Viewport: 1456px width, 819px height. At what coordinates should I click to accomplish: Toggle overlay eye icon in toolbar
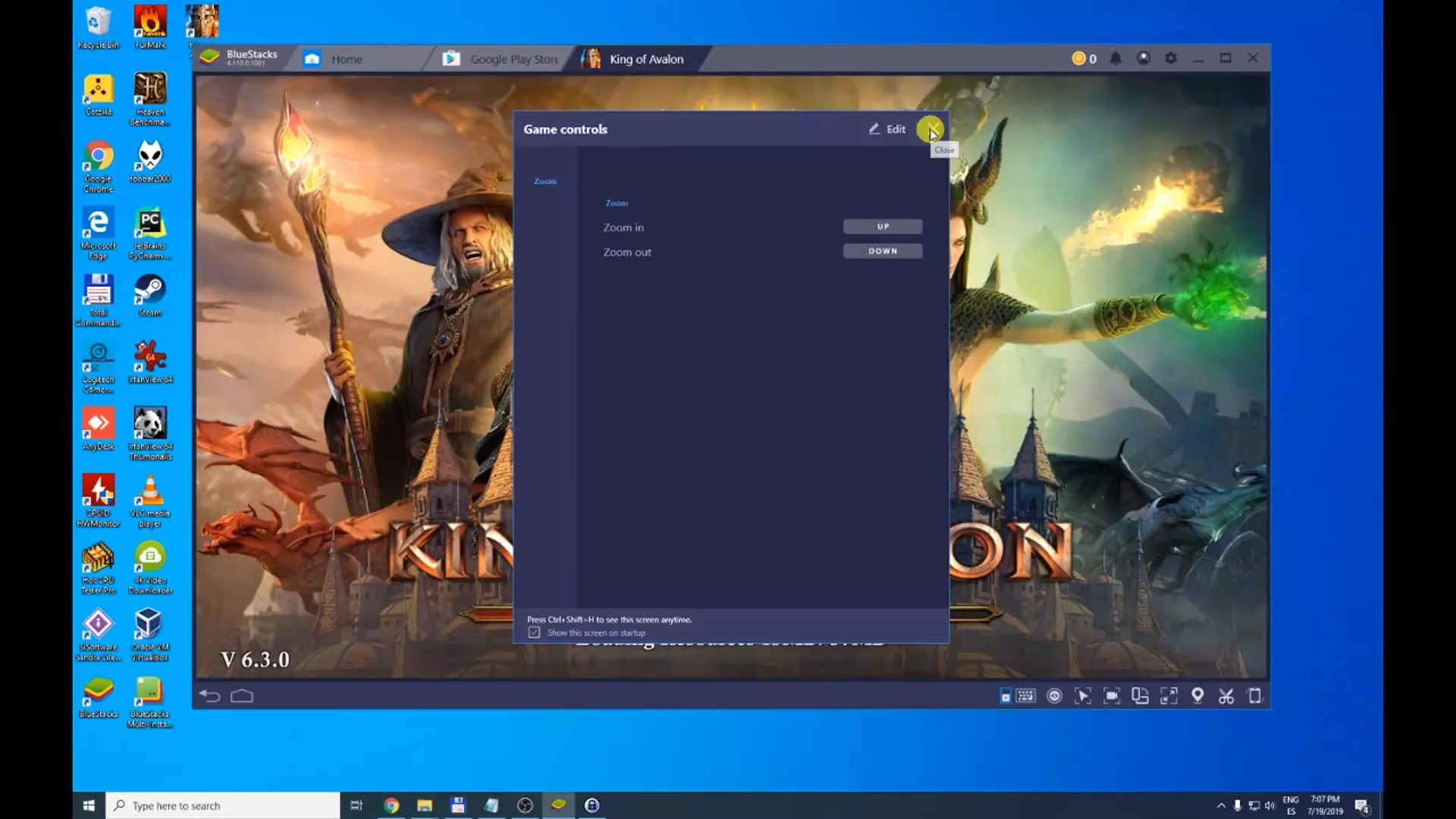click(1054, 696)
